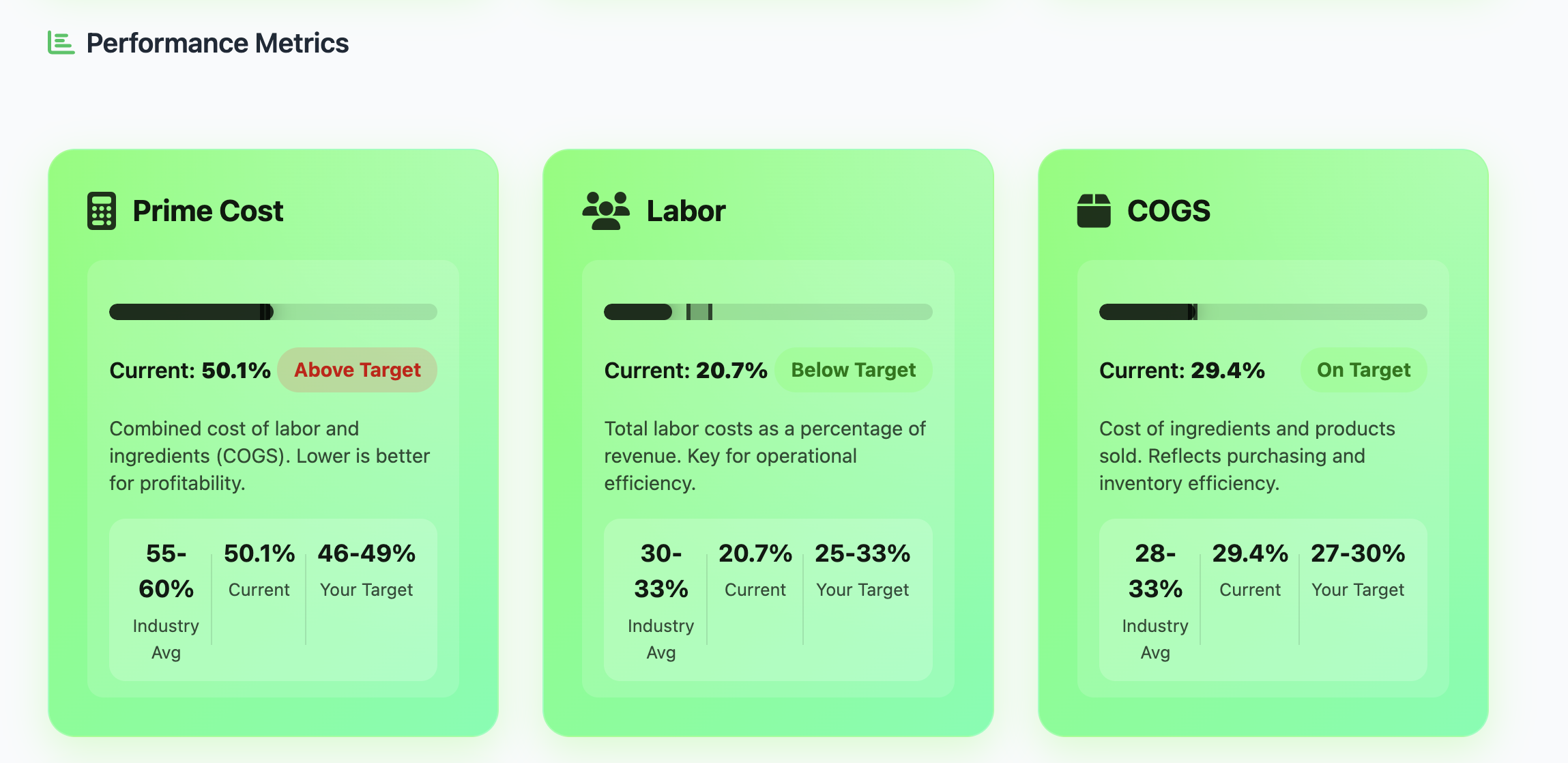Click the 25-33% Labor target value

[x=862, y=553]
